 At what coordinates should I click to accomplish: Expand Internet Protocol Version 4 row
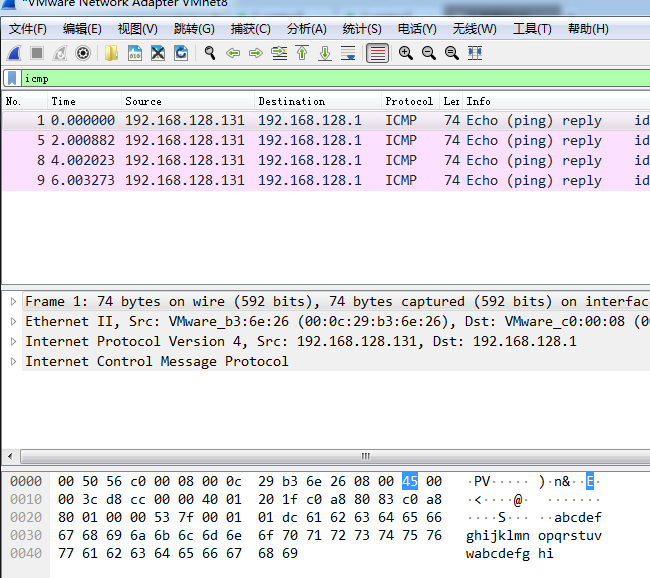(x=13, y=341)
